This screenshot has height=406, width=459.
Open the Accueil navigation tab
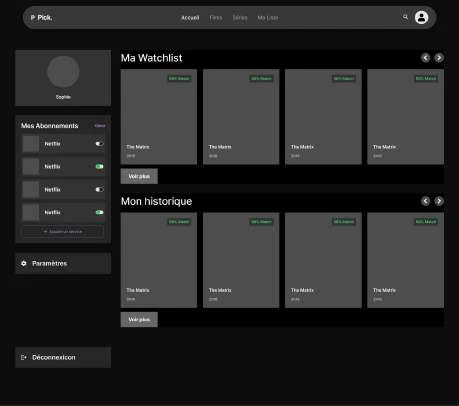point(190,18)
